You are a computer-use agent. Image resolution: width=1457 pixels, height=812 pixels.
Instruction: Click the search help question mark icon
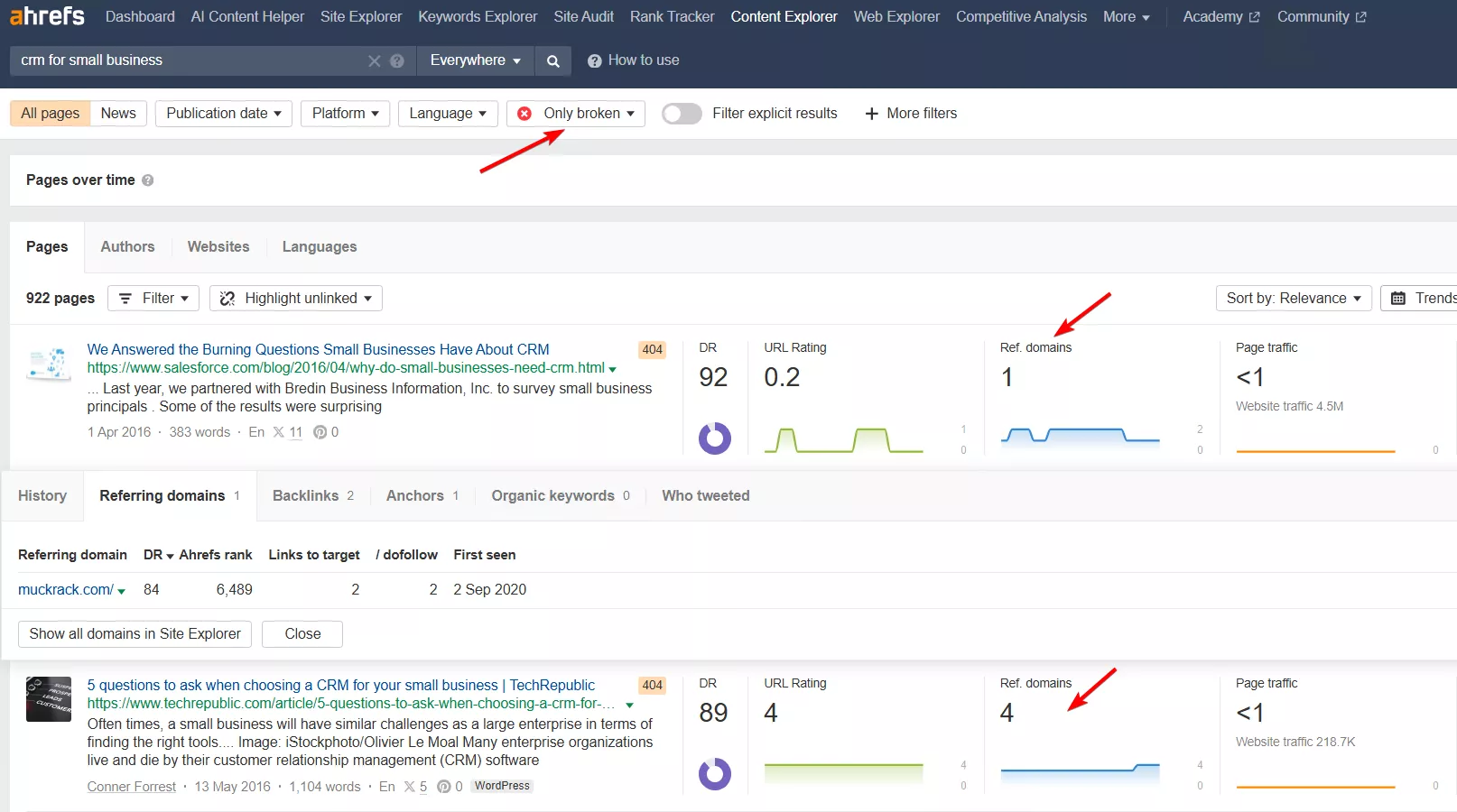click(396, 60)
